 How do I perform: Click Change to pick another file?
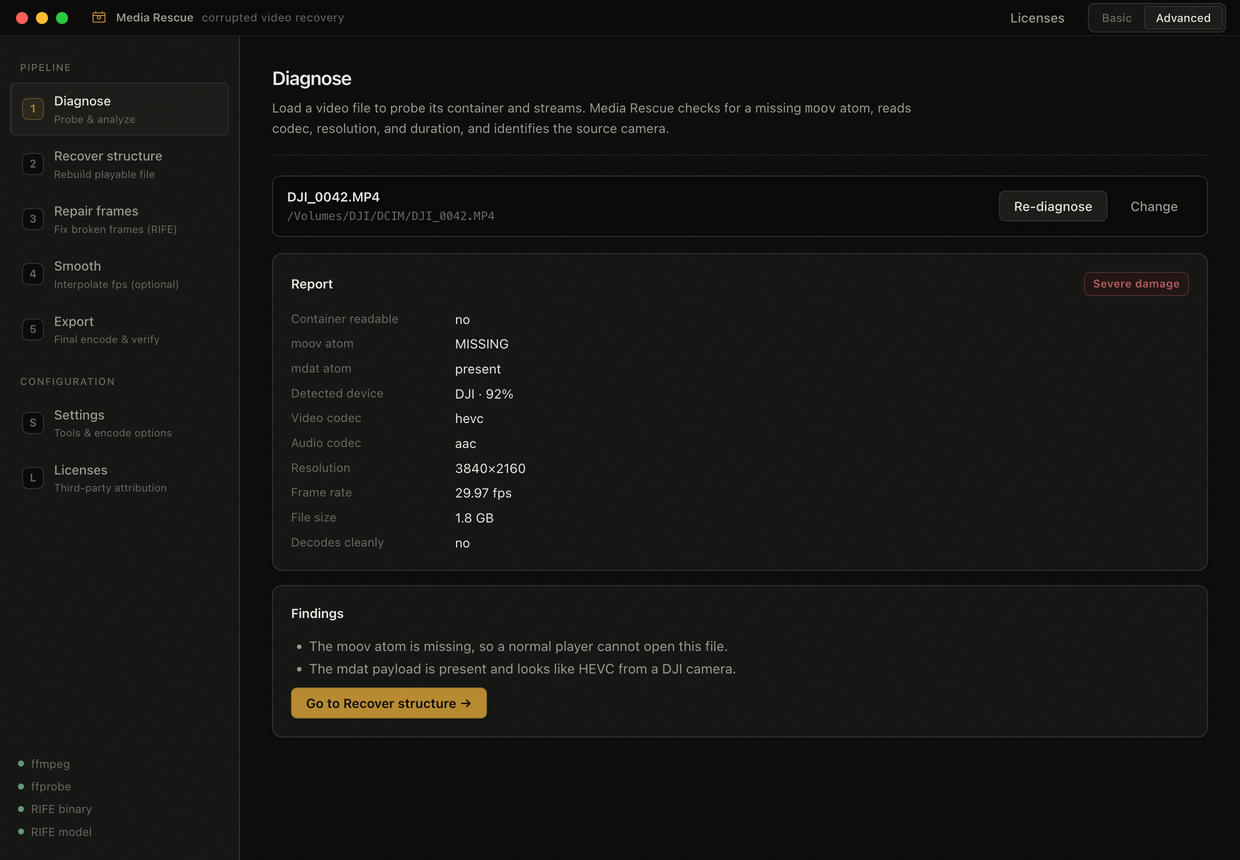coord(1154,206)
